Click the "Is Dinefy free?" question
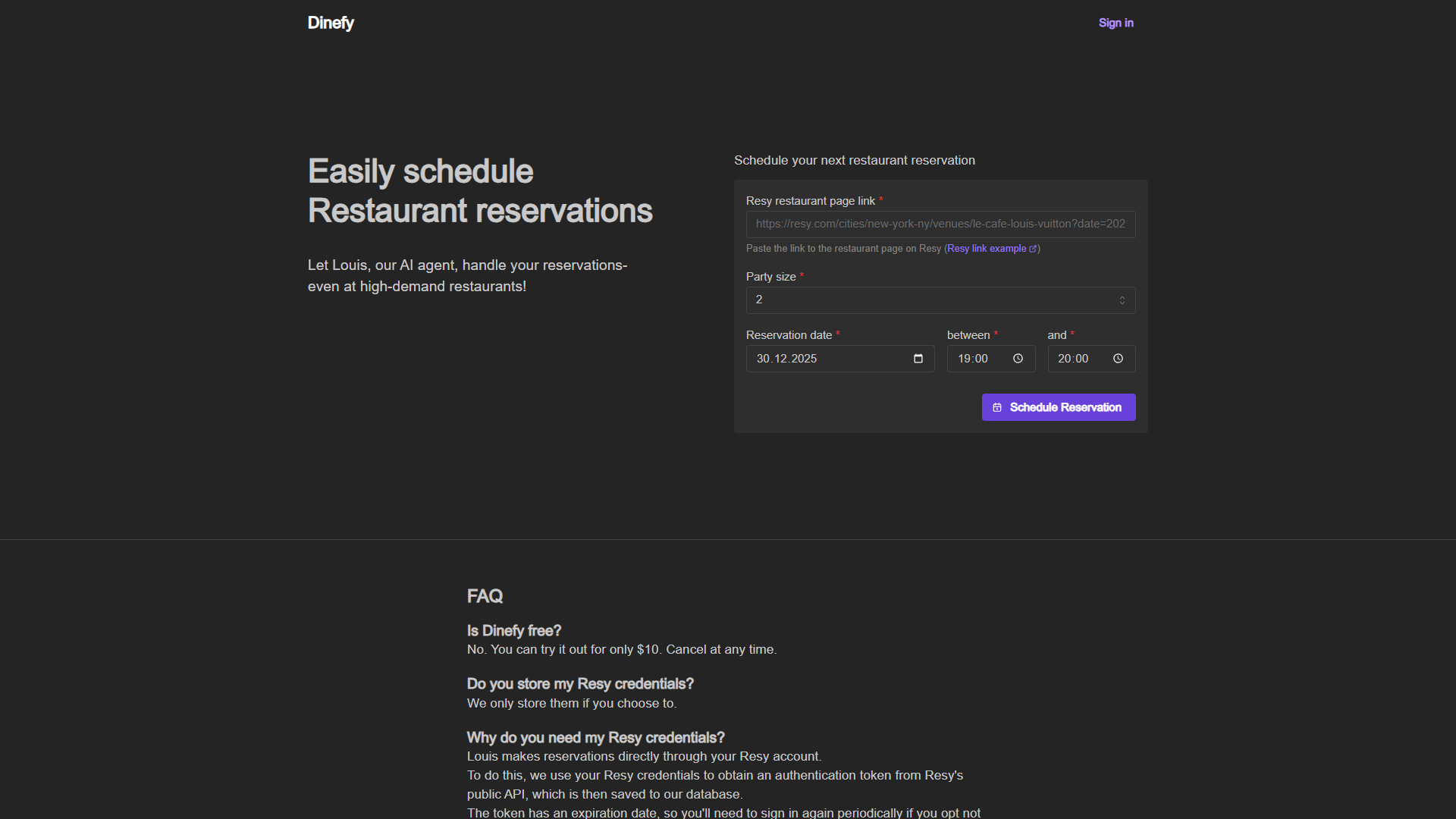The height and width of the screenshot is (819, 1456). pyautogui.click(x=514, y=631)
